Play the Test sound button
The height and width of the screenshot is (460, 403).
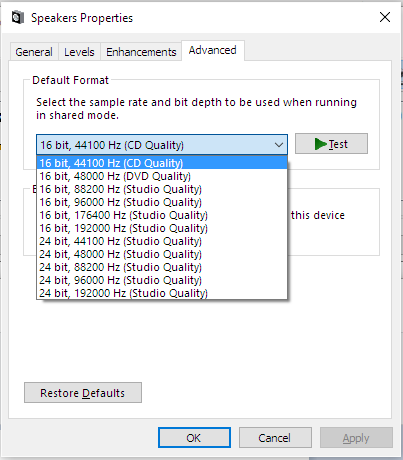point(331,144)
